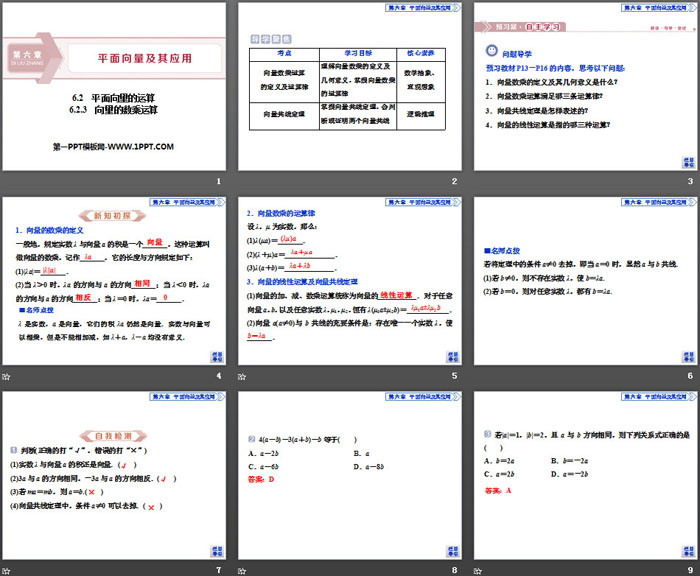Click the 学习目标 column header in the table
Image resolution: width=700 pixels, height=576 pixels.
348,52
